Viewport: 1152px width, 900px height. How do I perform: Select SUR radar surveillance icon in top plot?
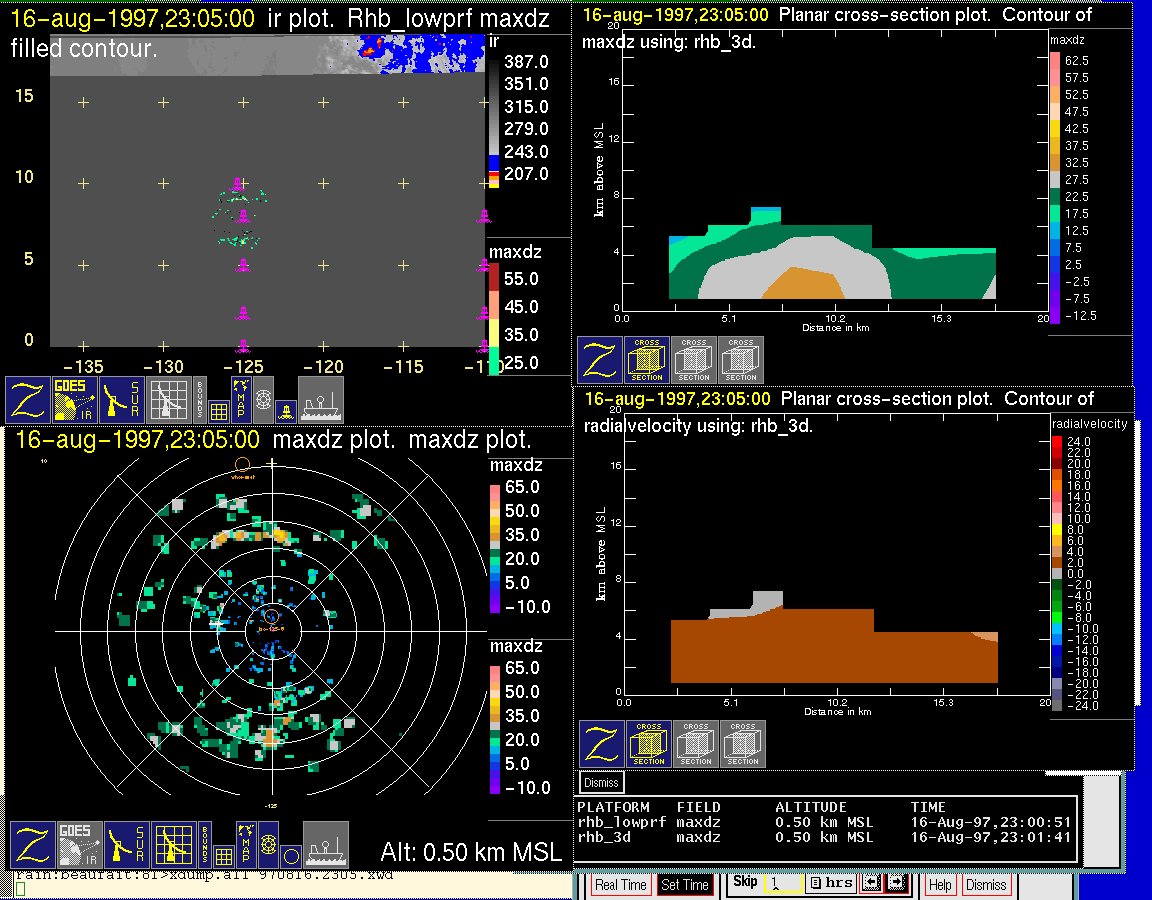pyautogui.click(x=124, y=400)
